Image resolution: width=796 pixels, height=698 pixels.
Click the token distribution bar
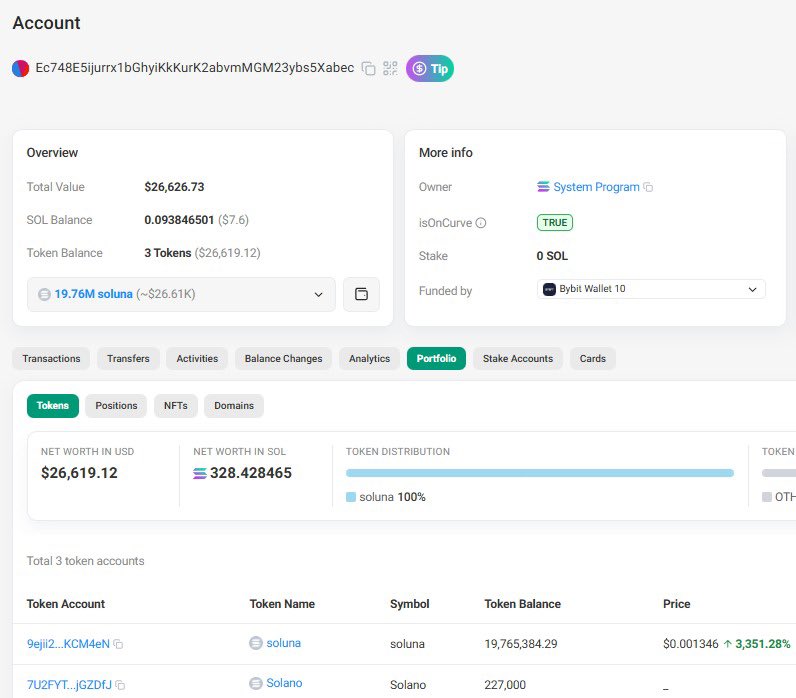[540, 473]
